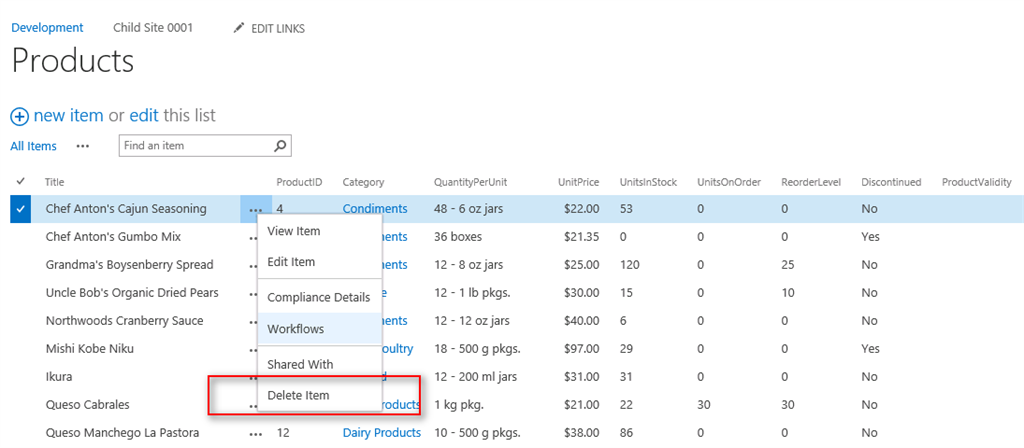Sort by the Title column header

click(x=55, y=182)
